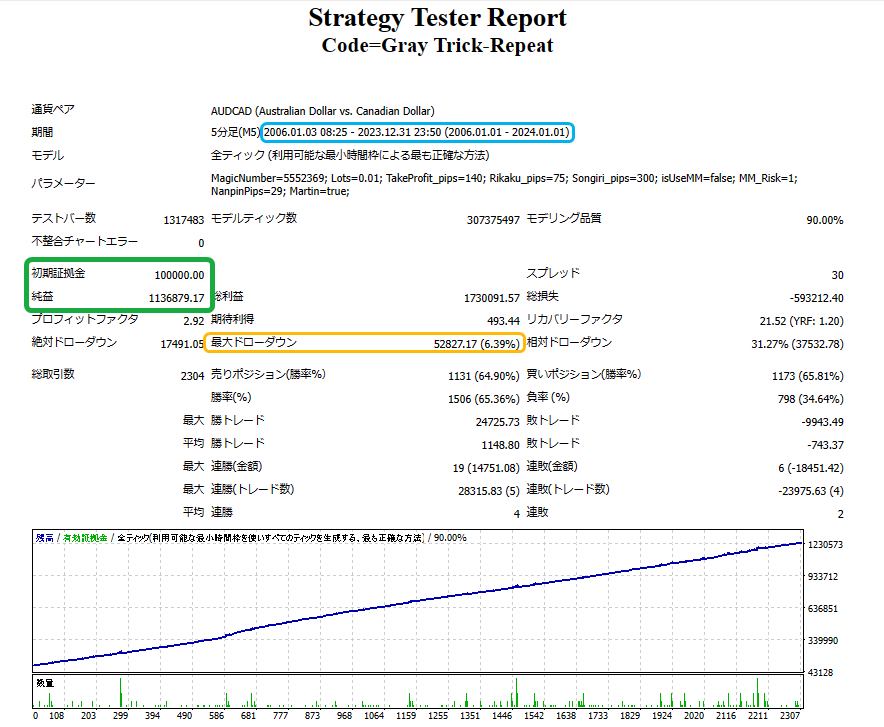Screen dimensions: 884x727
Task: Click the max drawdown '52827.17 (6.39%)'
Action: [476, 344]
